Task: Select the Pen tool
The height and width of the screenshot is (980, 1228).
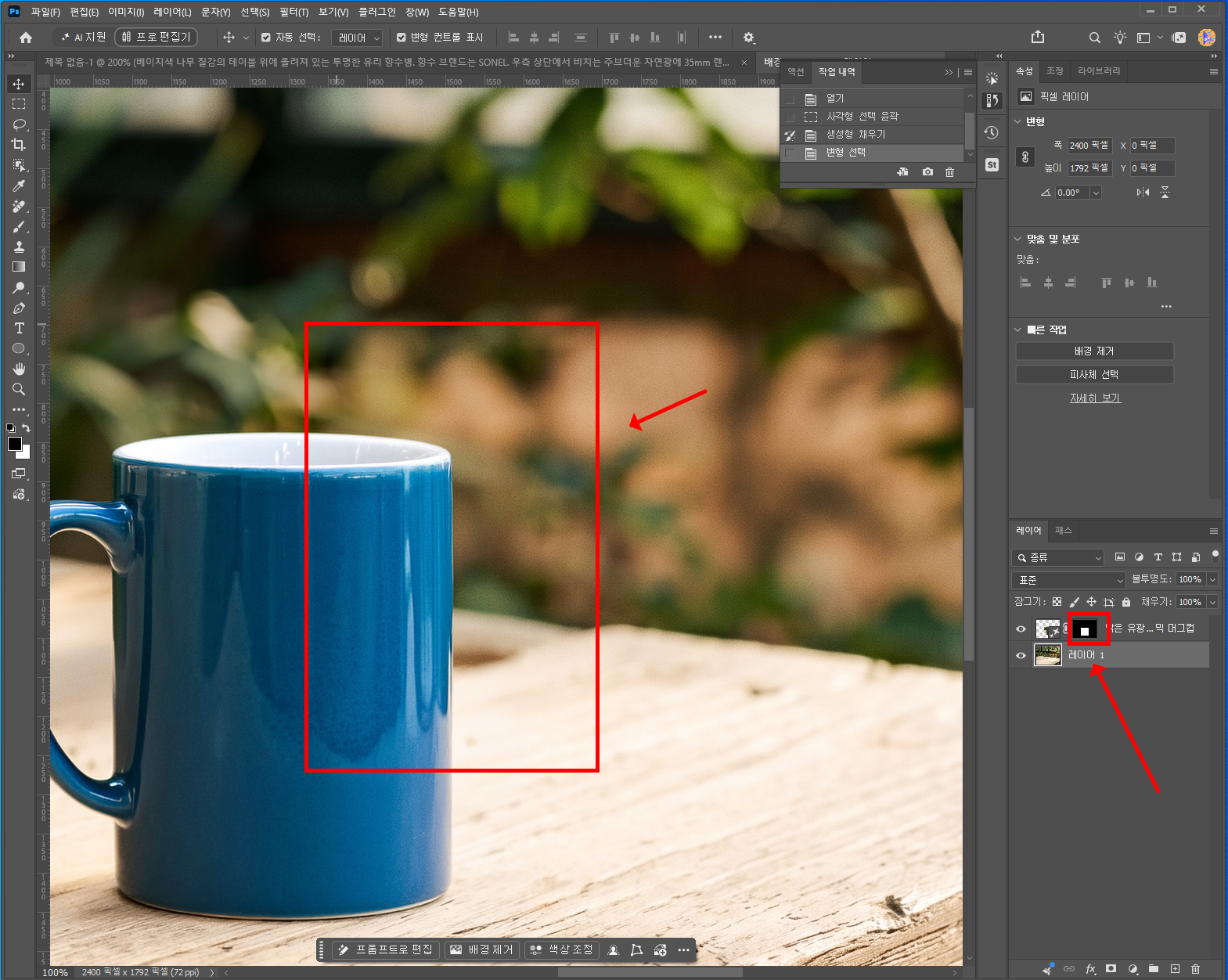Action: [x=19, y=308]
